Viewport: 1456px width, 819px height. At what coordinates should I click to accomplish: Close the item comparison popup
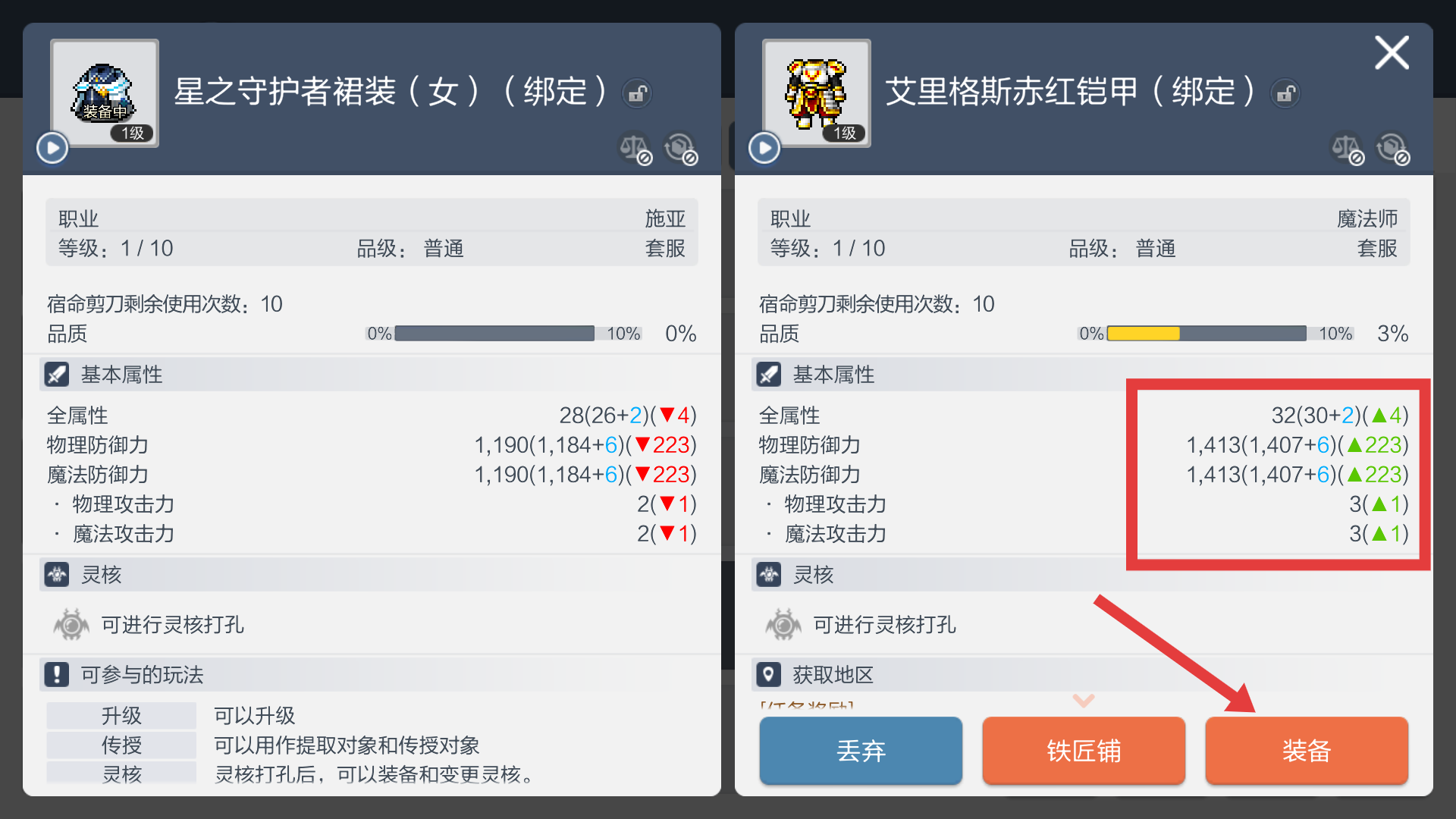tap(1392, 52)
